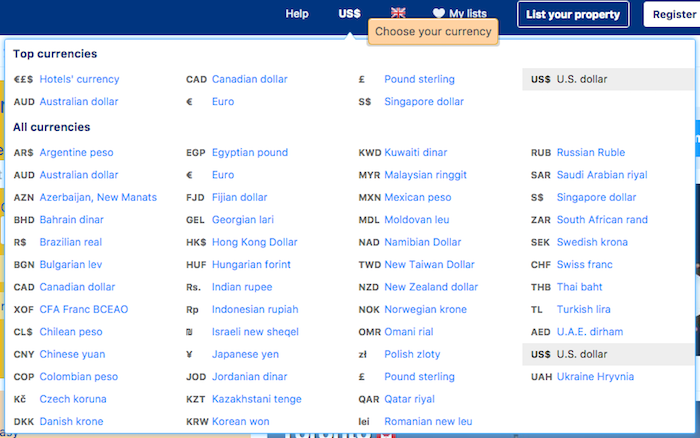Open the US$ currency selector in header
700x438 pixels.
click(x=349, y=14)
